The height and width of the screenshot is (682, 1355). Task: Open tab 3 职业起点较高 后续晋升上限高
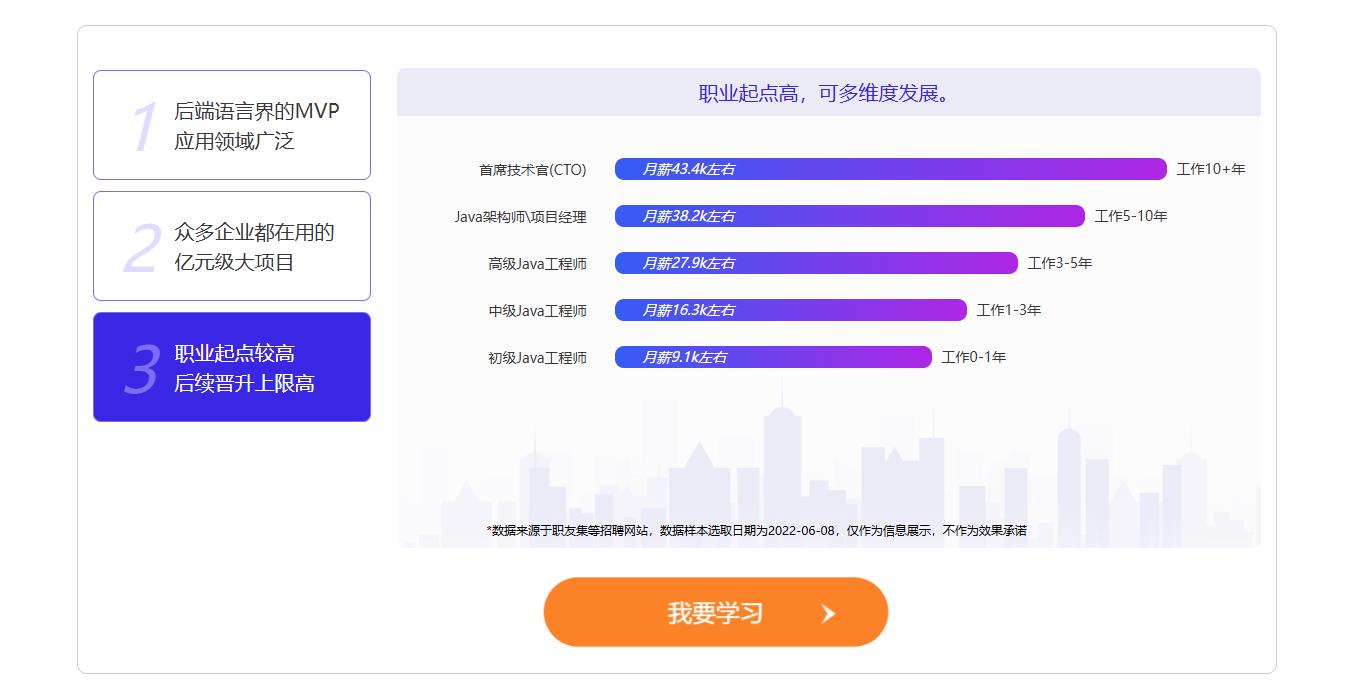point(232,367)
